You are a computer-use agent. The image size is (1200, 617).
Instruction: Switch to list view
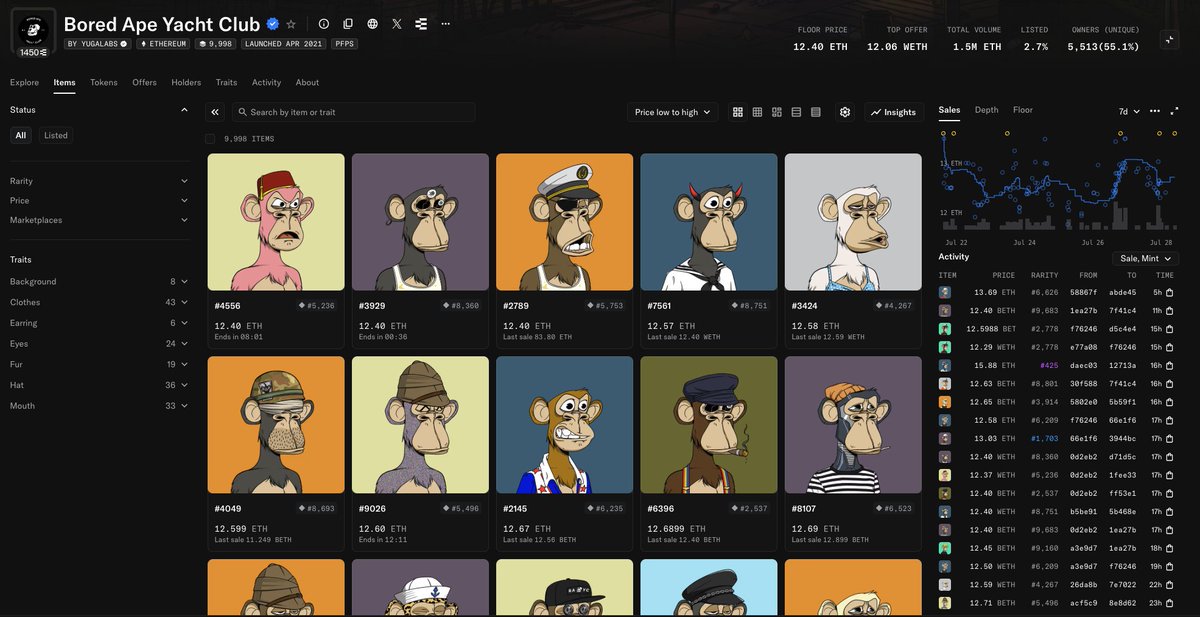(x=796, y=112)
